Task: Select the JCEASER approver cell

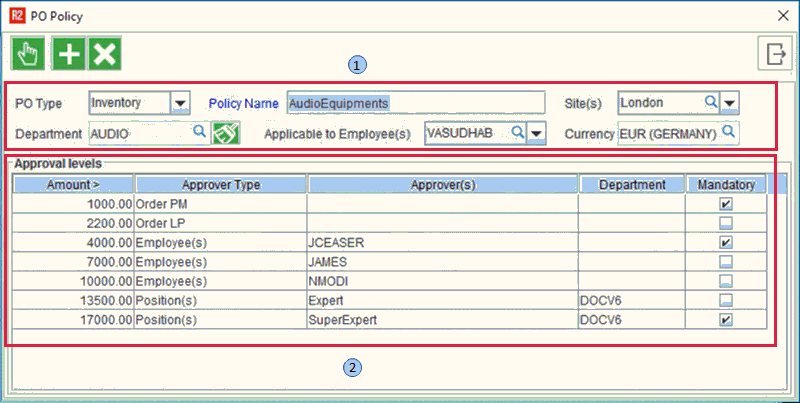Action: click(x=442, y=242)
